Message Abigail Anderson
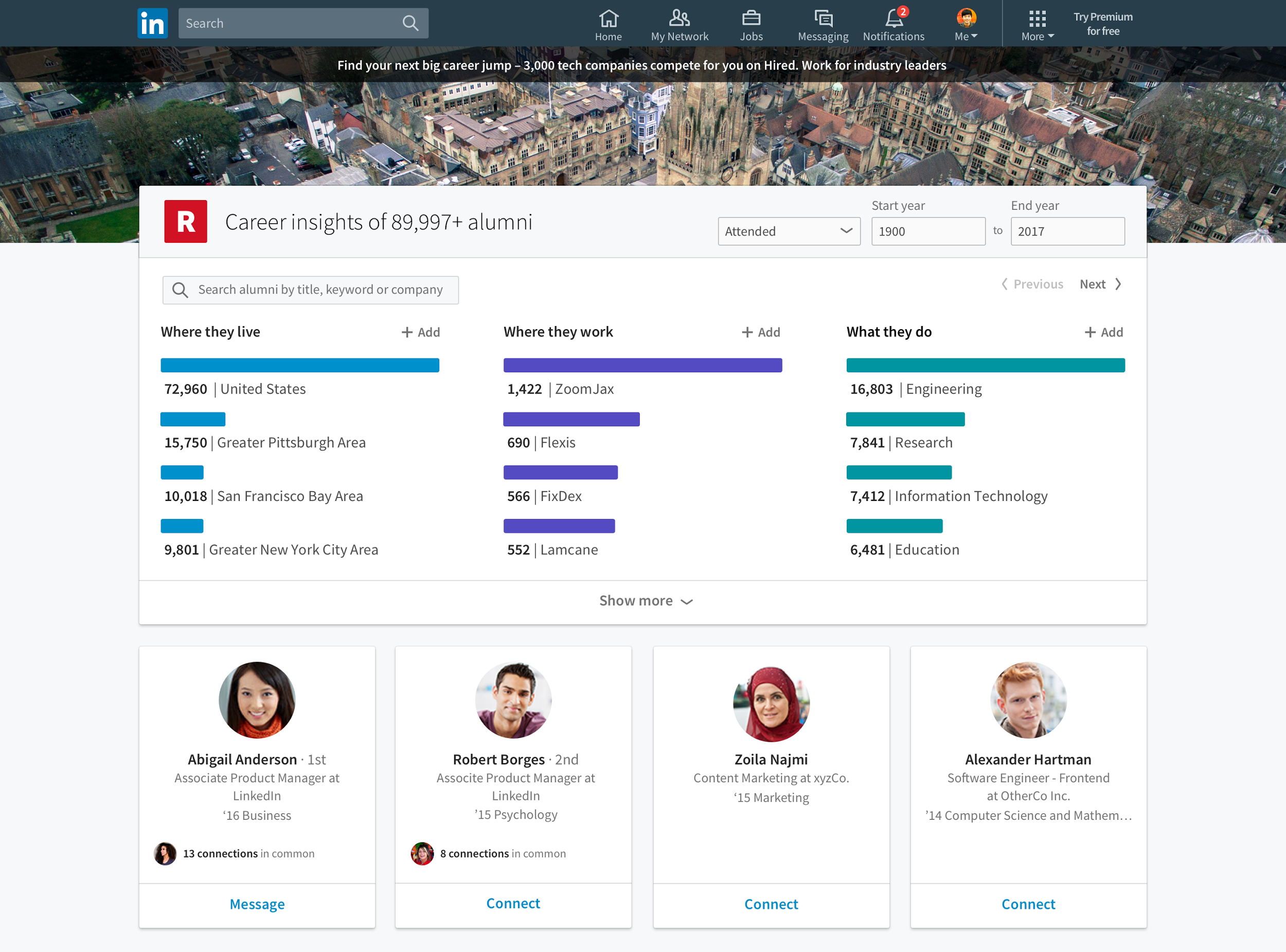Screen dimensions: 1286x952 pyautogui.click(x=257, y=904)
